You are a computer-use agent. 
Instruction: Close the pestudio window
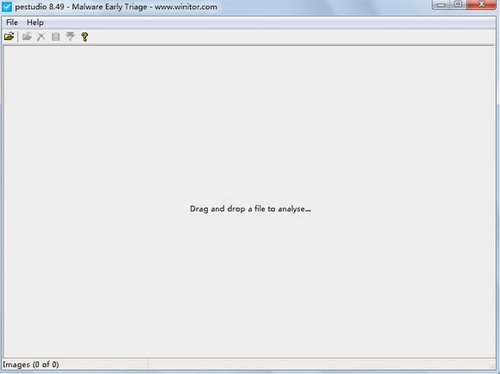(x=481, y=4)
